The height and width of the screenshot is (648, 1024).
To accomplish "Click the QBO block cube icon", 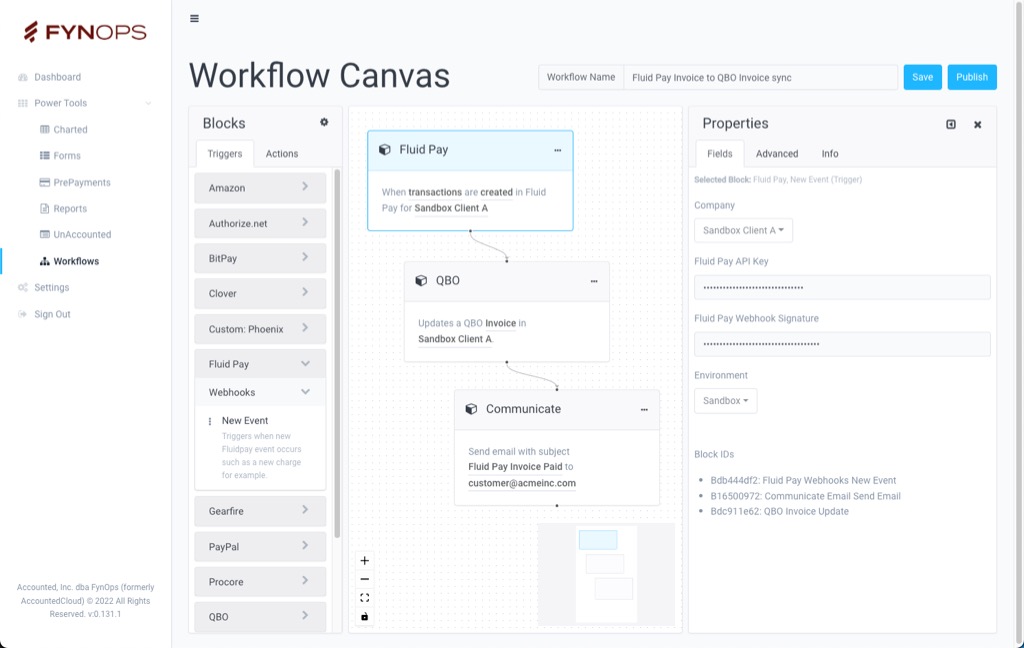I will click(x=421, y=280).
